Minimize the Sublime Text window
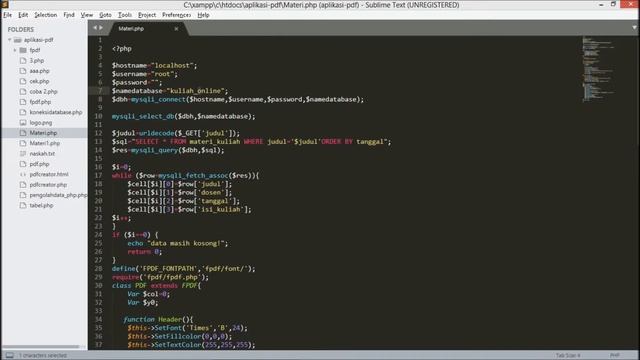This screenshot has width=640, height=360. 601,4
